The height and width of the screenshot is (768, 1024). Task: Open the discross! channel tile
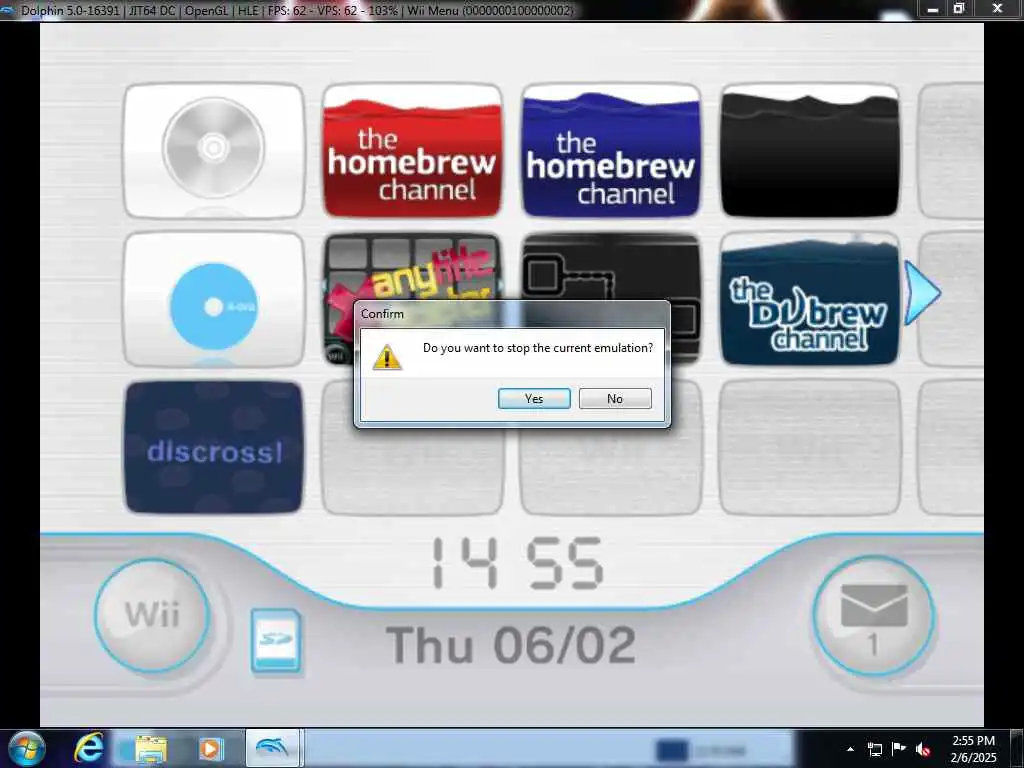click(214, 448)
